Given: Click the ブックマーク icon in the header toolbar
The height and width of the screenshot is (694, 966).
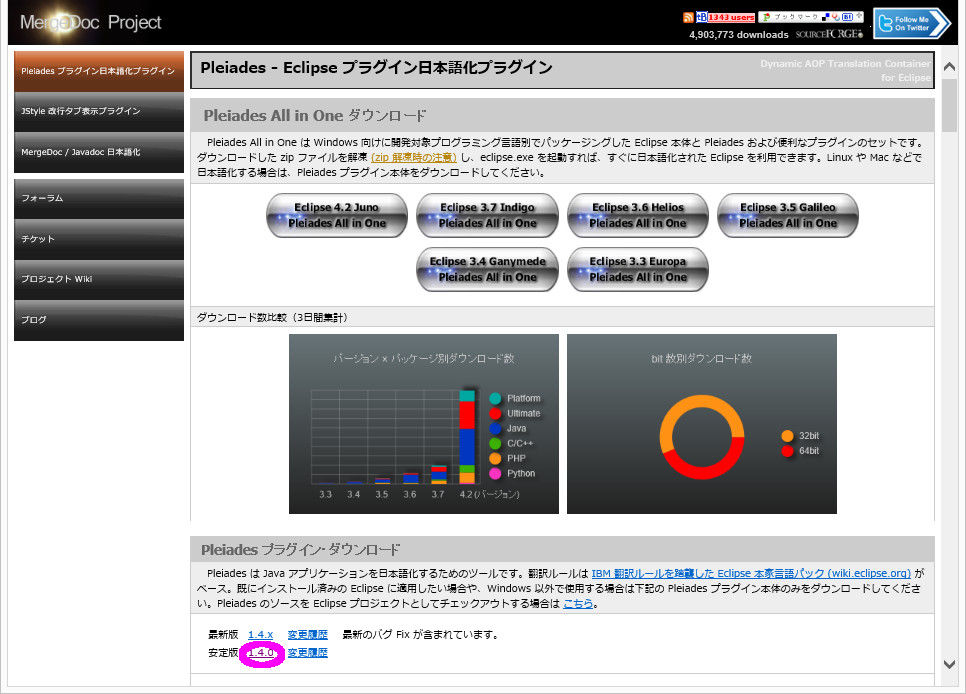Looking at the screenshot, I should click(798, 17).
